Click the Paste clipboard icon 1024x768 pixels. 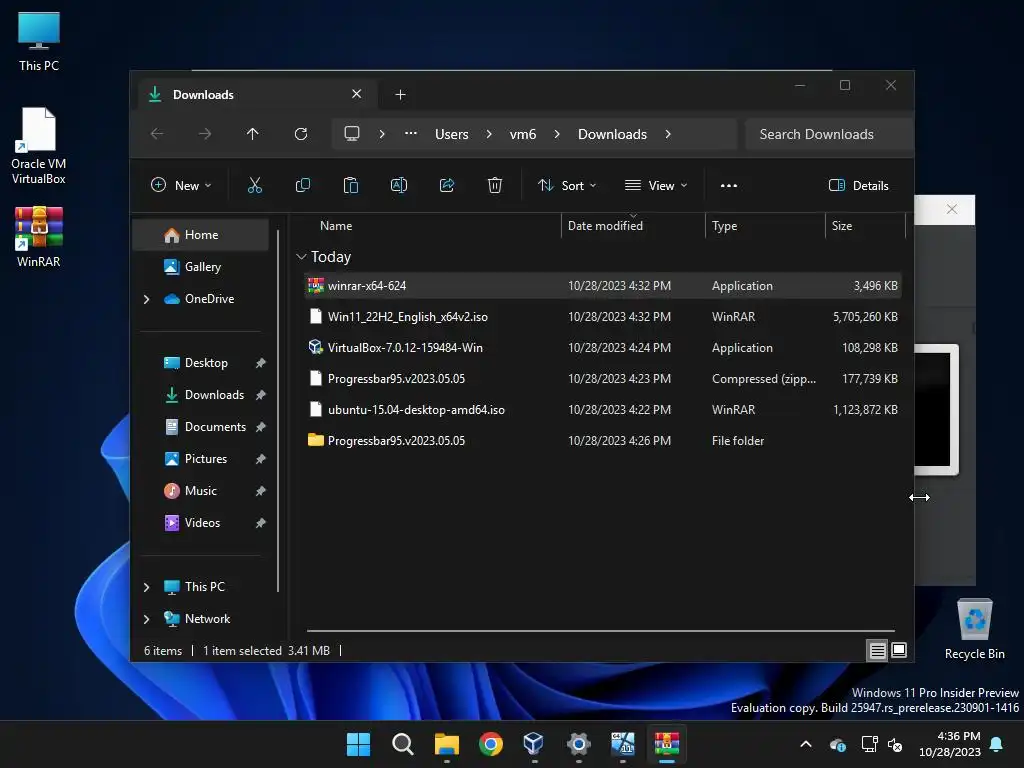click(351, 185)
